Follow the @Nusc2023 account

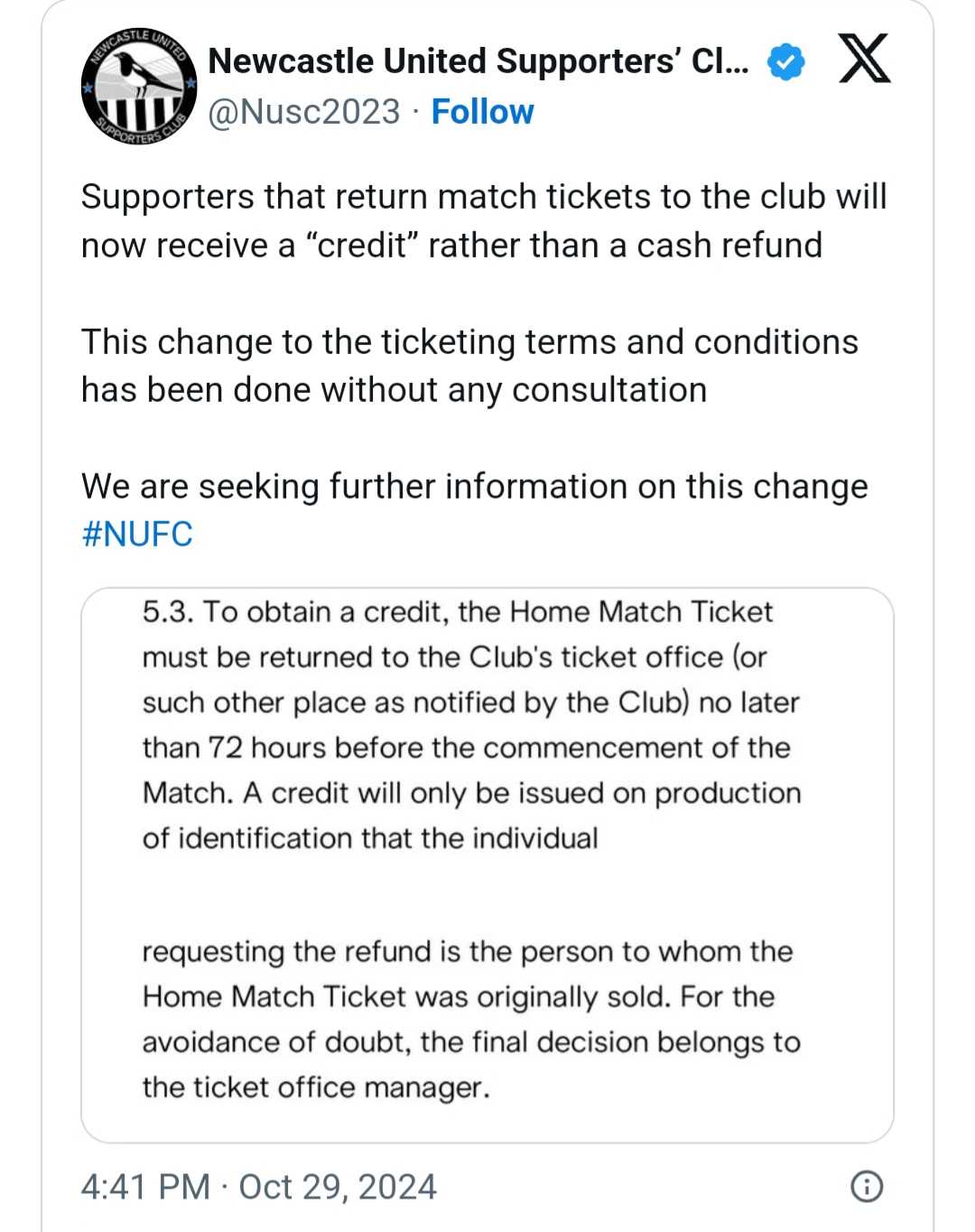pyautogui.click(x=482, y=112)
